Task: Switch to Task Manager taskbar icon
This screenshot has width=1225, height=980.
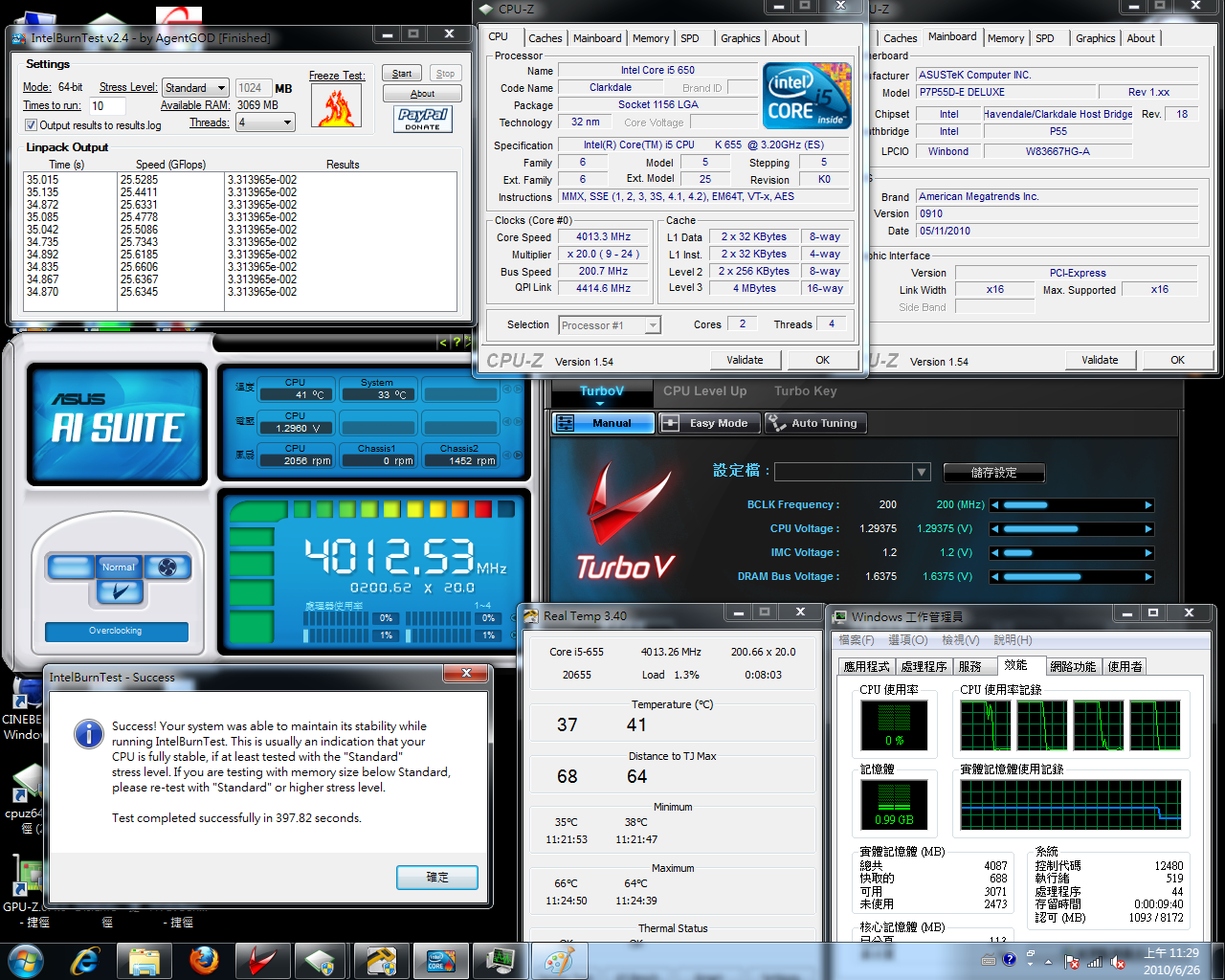Action: tap(499, 961)
